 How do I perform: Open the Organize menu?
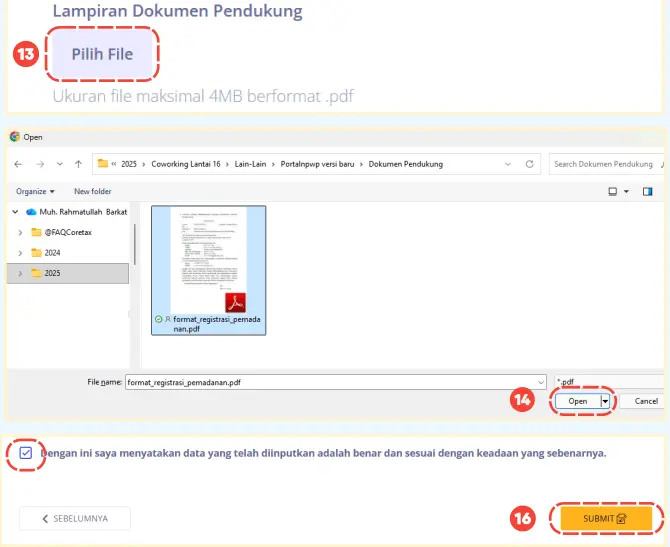35,191
